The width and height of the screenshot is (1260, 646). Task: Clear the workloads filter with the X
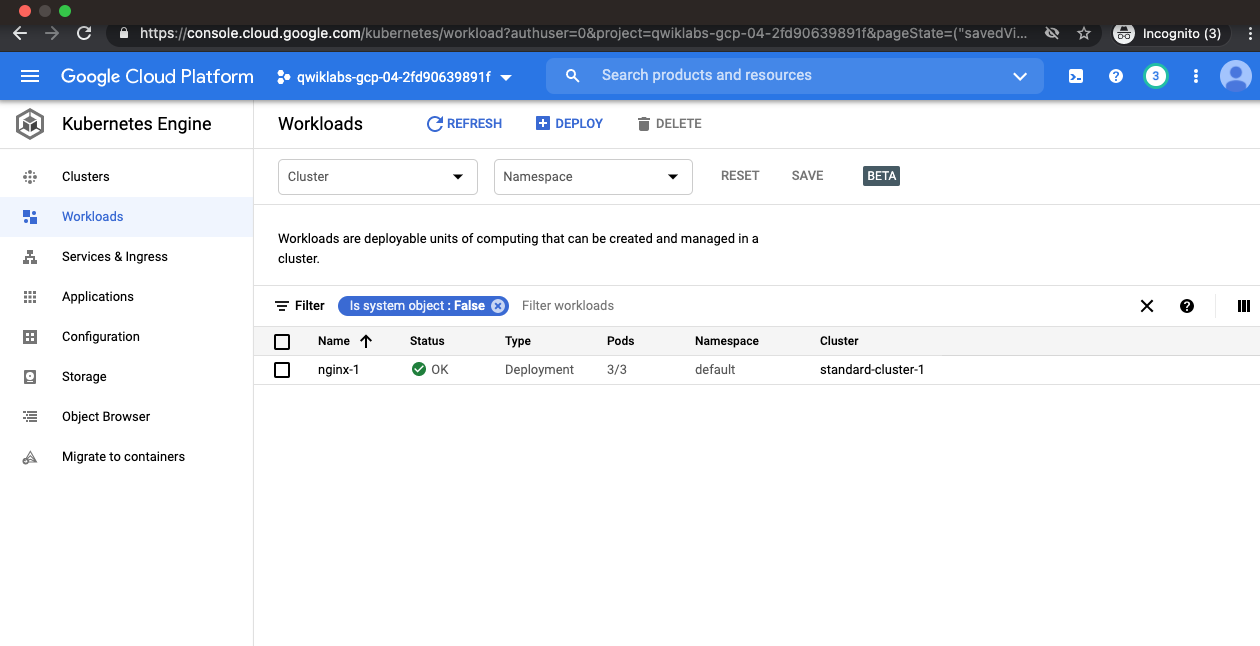pyautogui.click(x=1147, y=306)
